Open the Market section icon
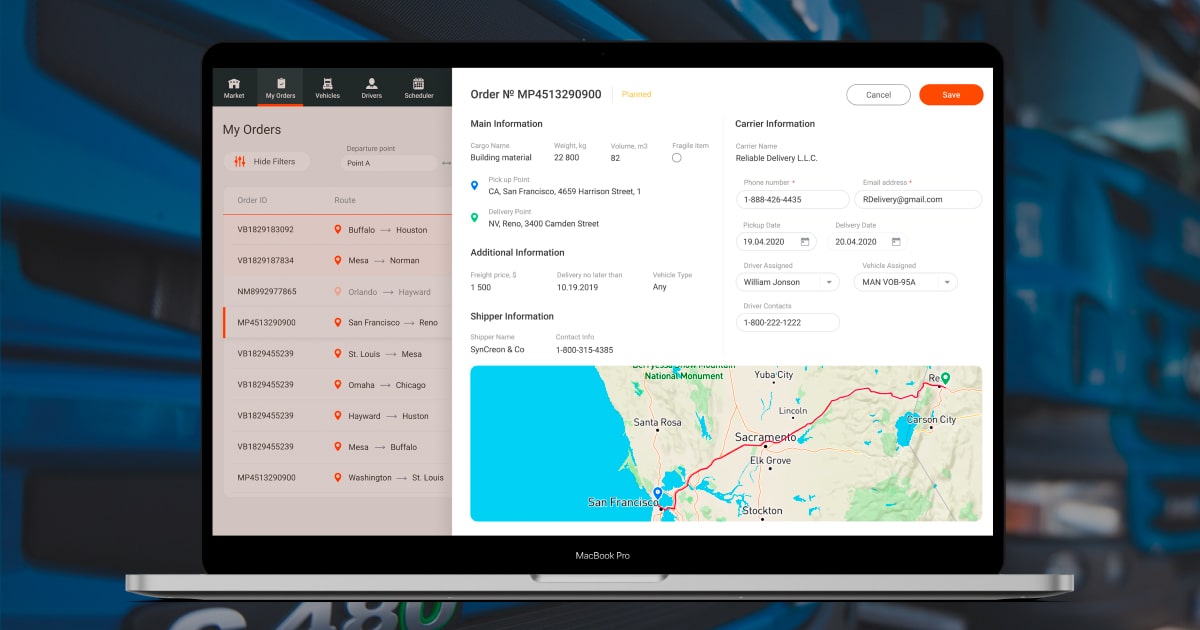Image resolution: width=1200 pixels, height=630 pixels. coord(235,82)
